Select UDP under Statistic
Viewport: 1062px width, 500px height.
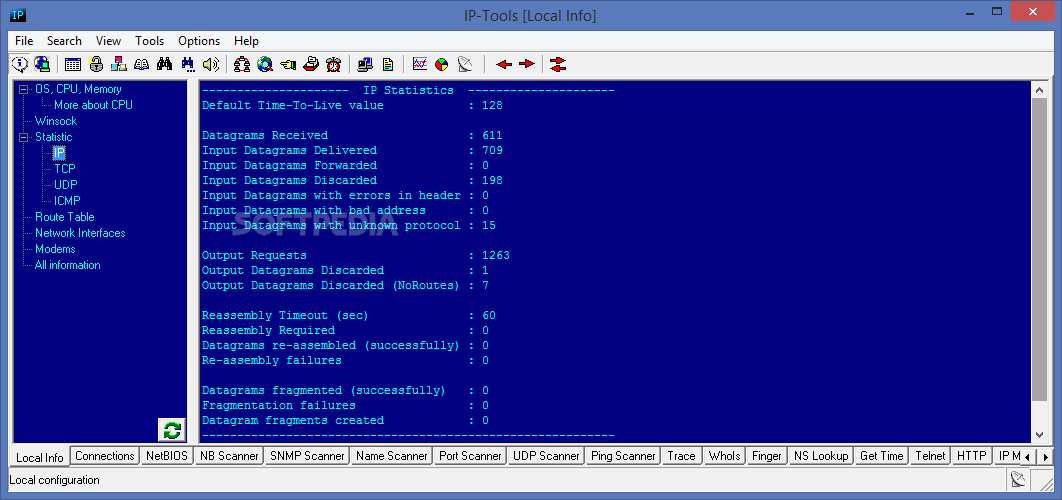(65, 185)
